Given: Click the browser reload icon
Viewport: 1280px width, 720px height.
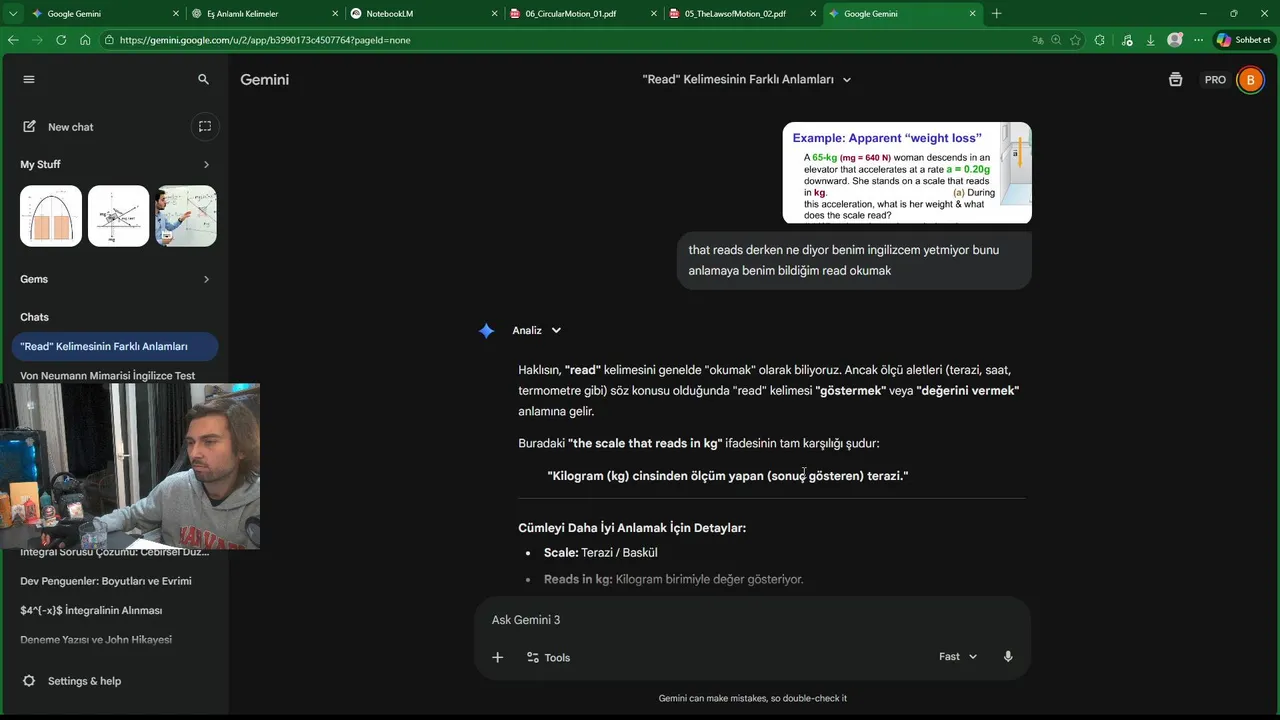Looking at the screenshot, I should pyautogui.click(x=61, y=40).
